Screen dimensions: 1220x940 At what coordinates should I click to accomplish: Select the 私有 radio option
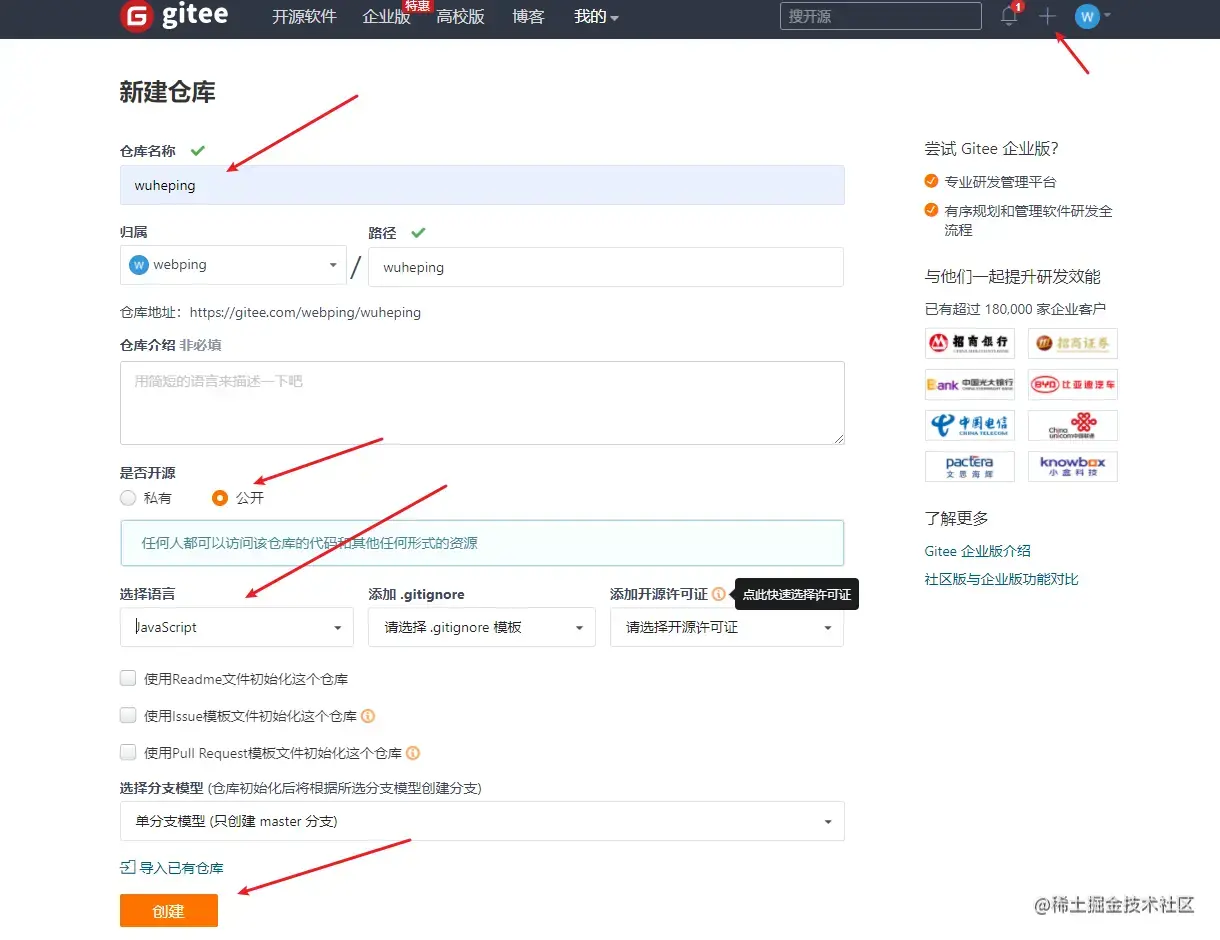tap(128, 498)
